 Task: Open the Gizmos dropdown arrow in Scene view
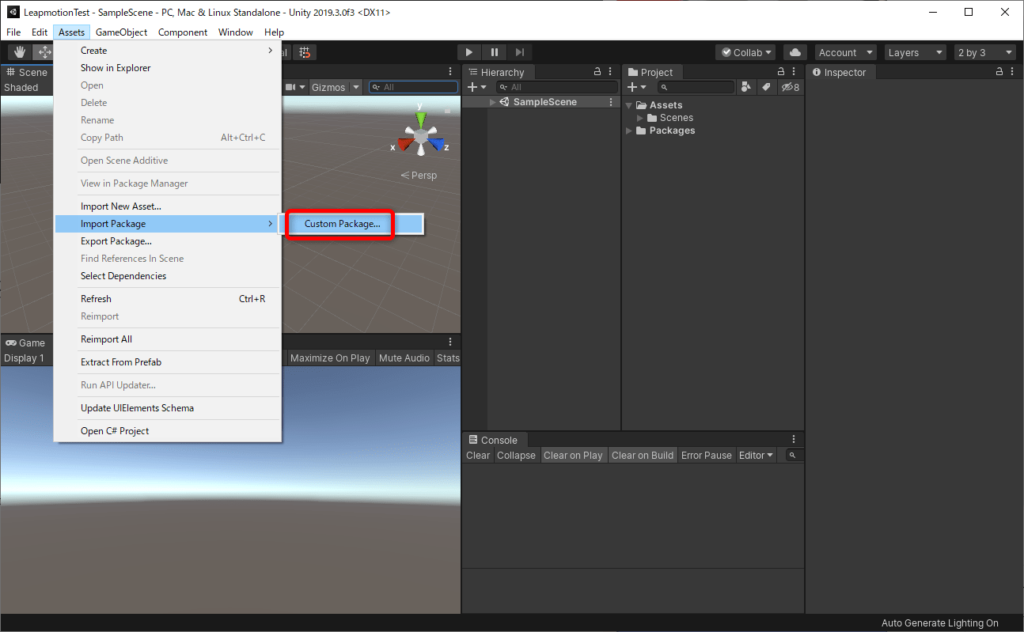pos(356,87)
